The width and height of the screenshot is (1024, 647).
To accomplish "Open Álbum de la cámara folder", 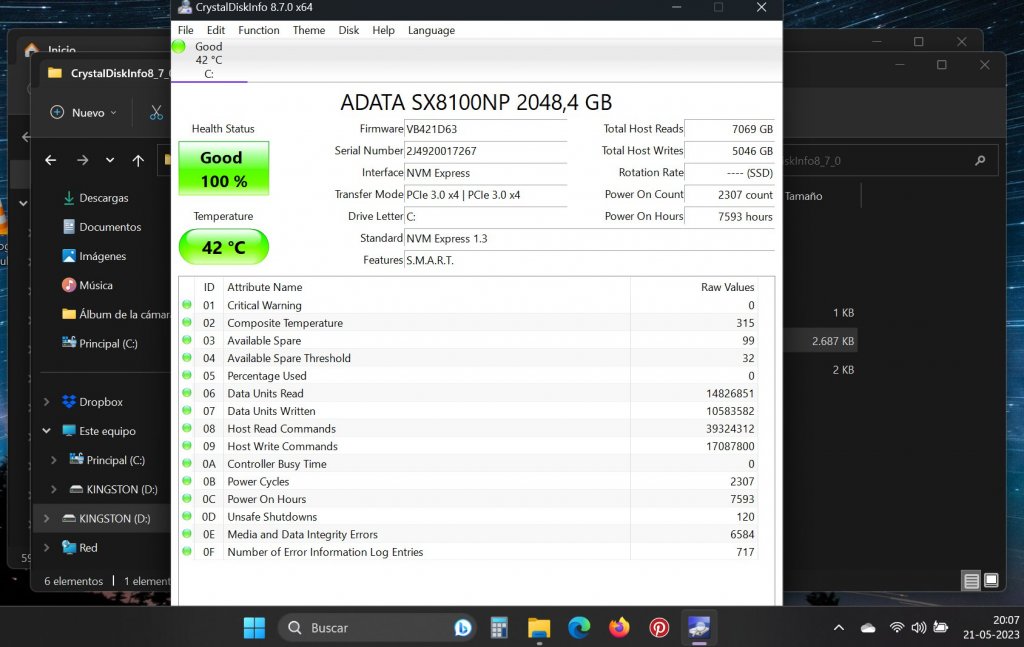I will 116,314.
